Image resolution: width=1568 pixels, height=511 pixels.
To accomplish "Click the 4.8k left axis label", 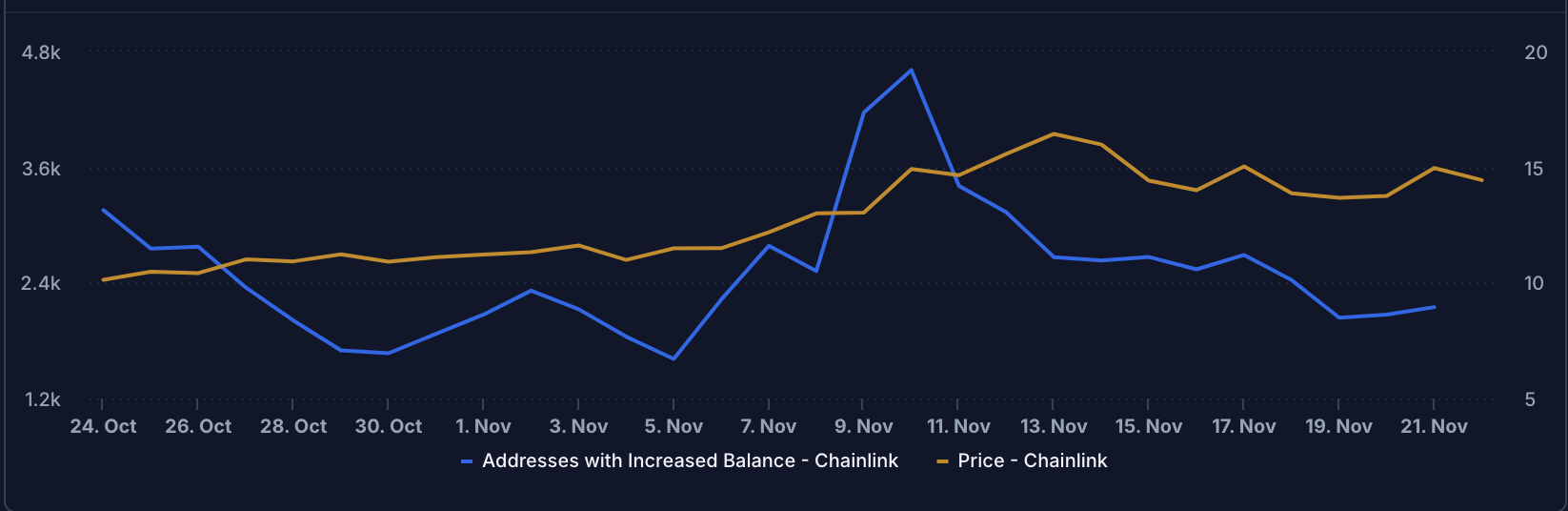I will pyautogui.click(x=41, y=52).
